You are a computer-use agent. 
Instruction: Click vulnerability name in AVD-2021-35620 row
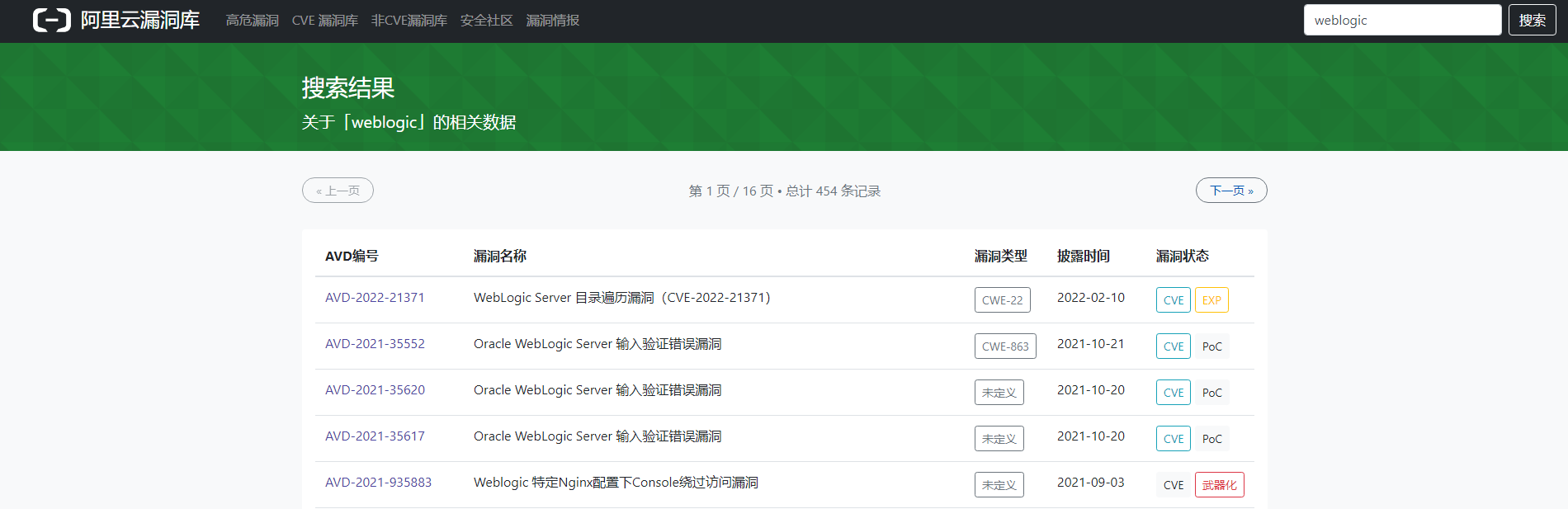(x=597, y=390)
